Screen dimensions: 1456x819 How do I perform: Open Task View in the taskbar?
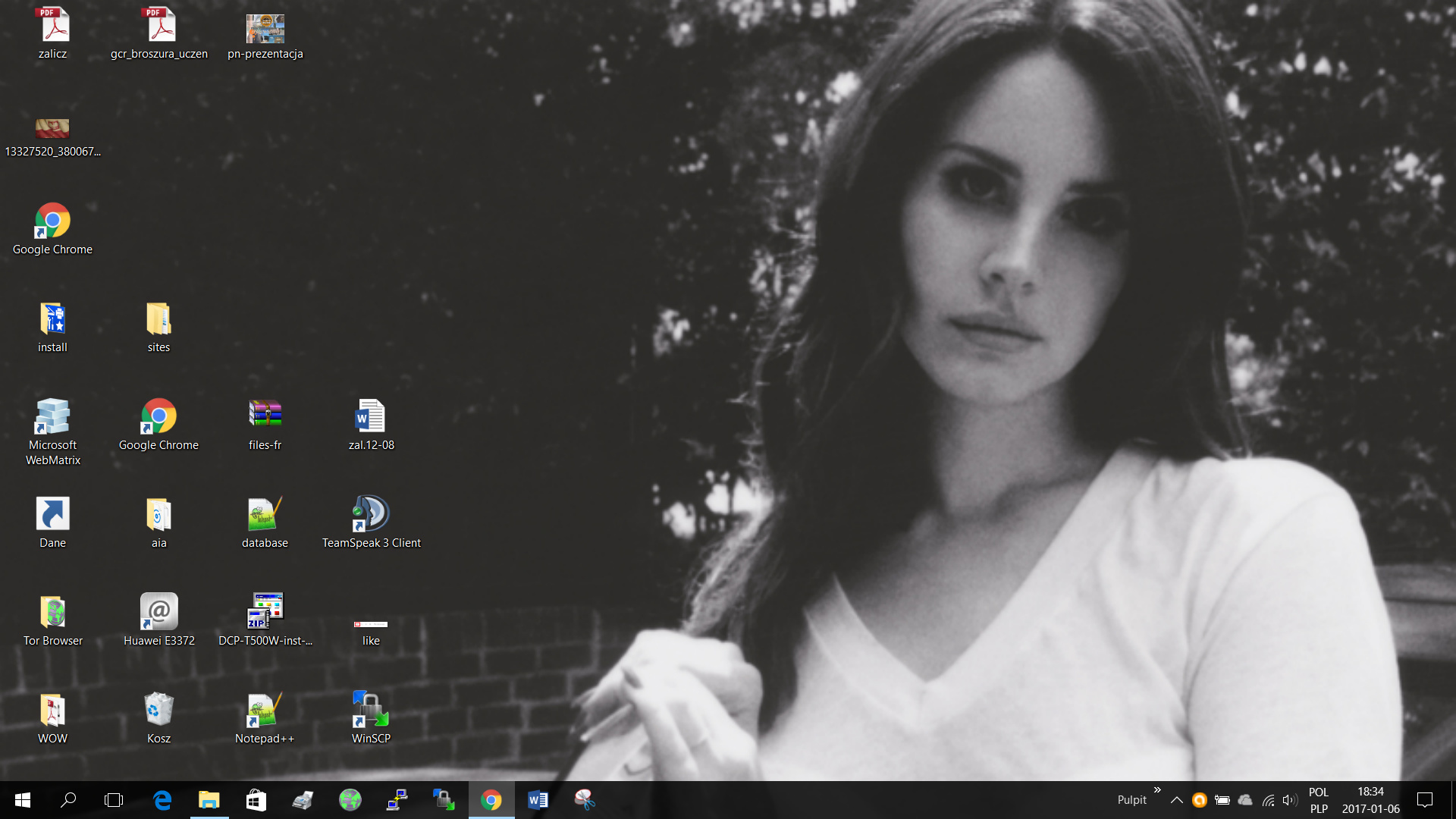tap(114, 800)
